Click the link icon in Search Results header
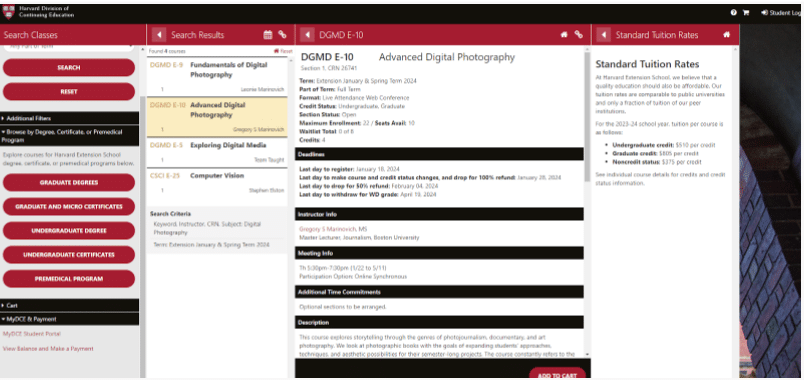 pos(282,35)
